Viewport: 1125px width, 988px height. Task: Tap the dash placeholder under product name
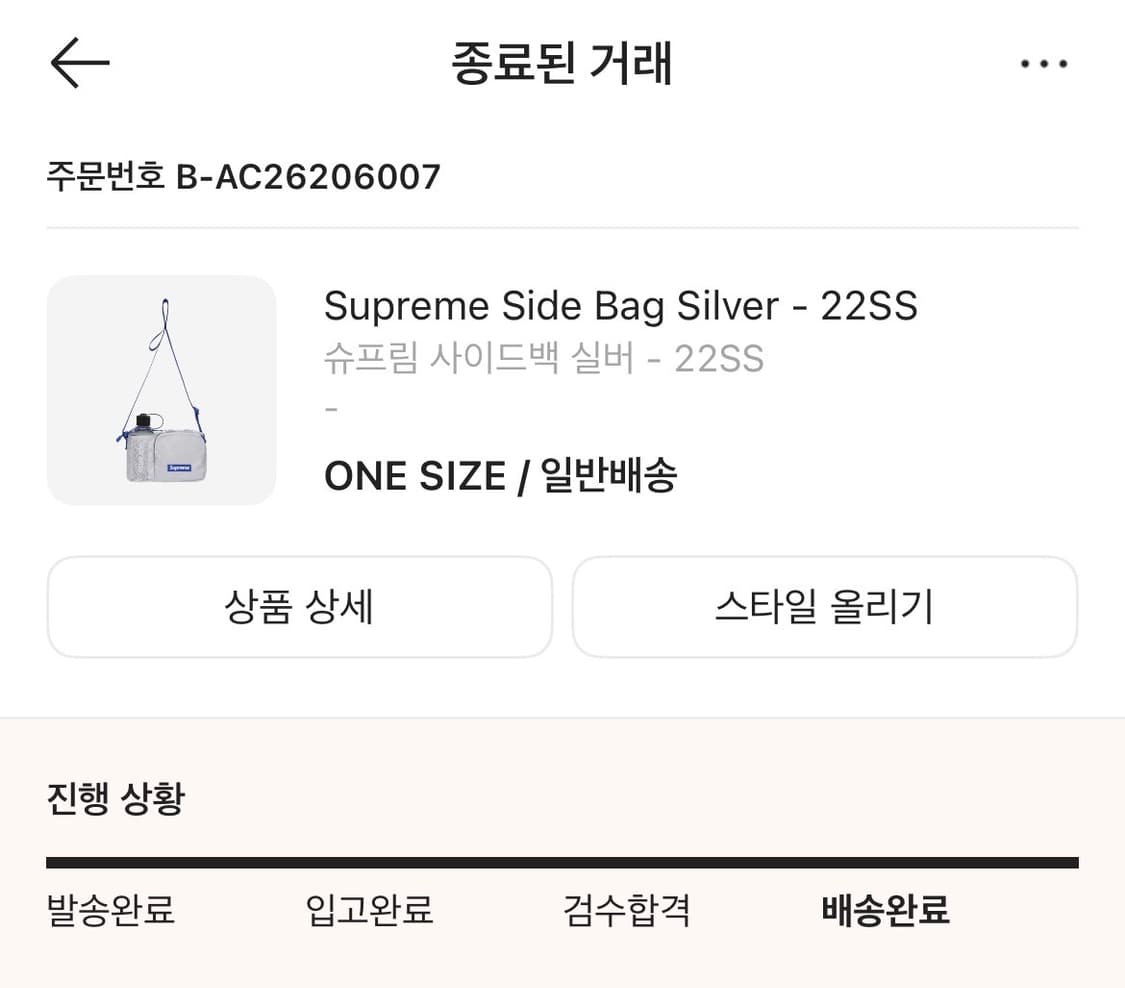[332, 410]
